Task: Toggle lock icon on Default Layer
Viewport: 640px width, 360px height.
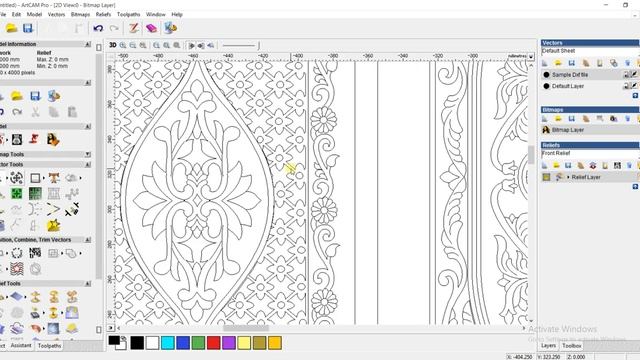Action: pos(626,86)
